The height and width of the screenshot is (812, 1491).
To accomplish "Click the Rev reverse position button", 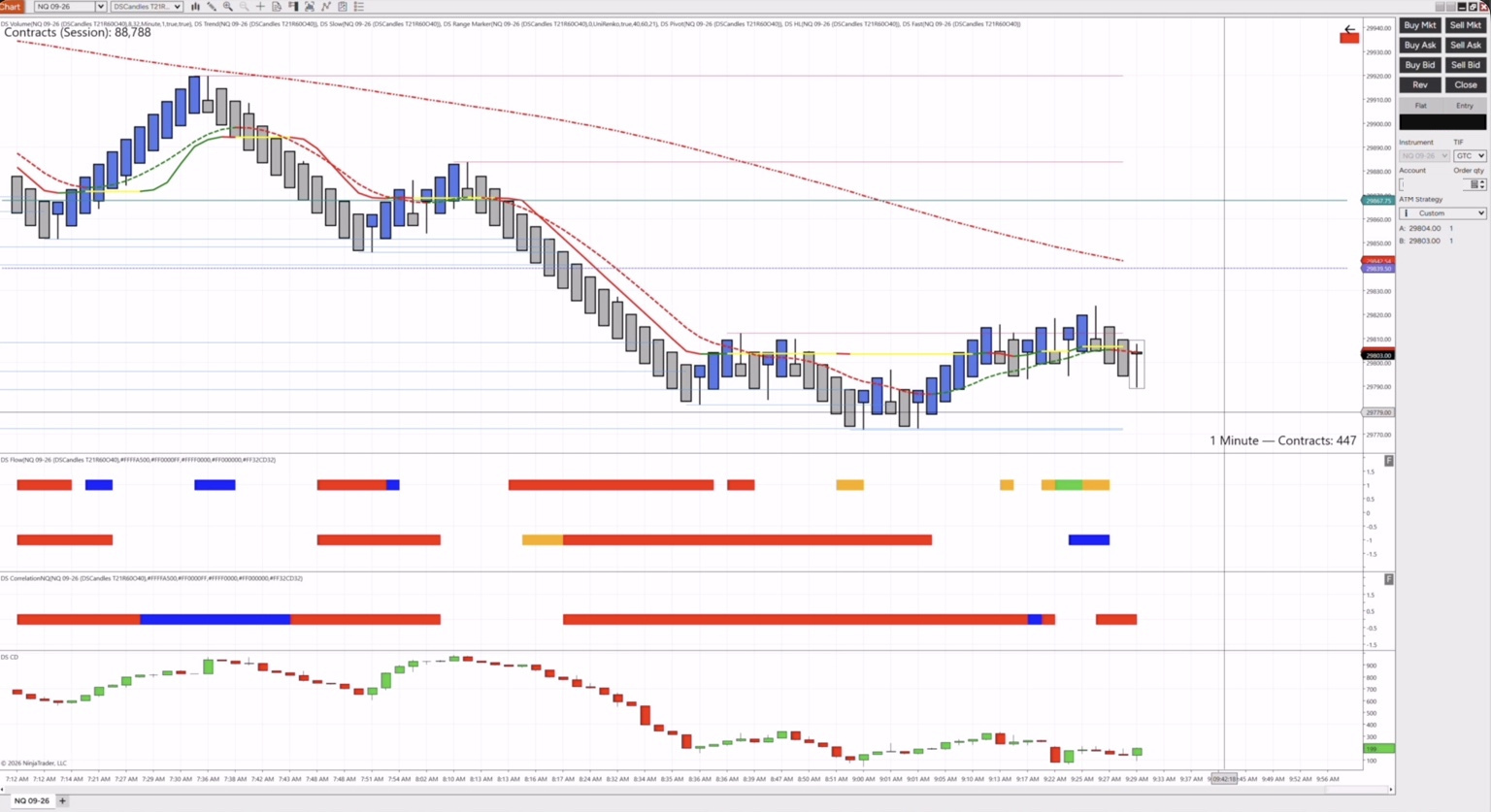I will pos(1420,85).
